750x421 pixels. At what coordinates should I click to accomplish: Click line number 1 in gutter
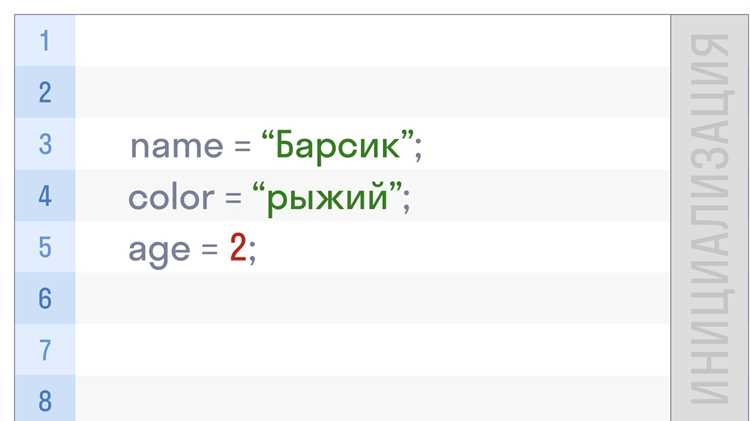(44, 41)
